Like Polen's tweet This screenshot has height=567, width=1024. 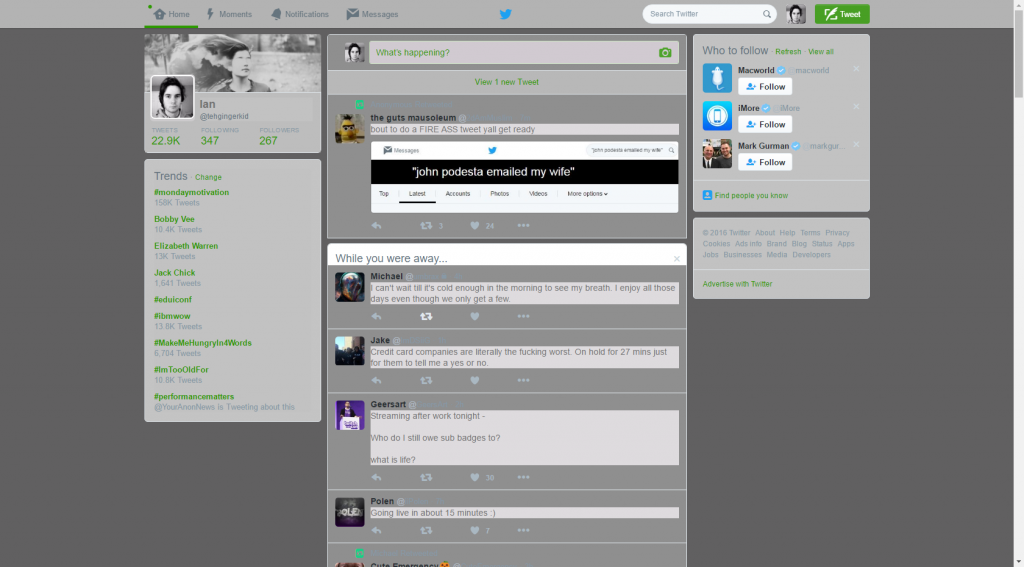pos(475,530)
